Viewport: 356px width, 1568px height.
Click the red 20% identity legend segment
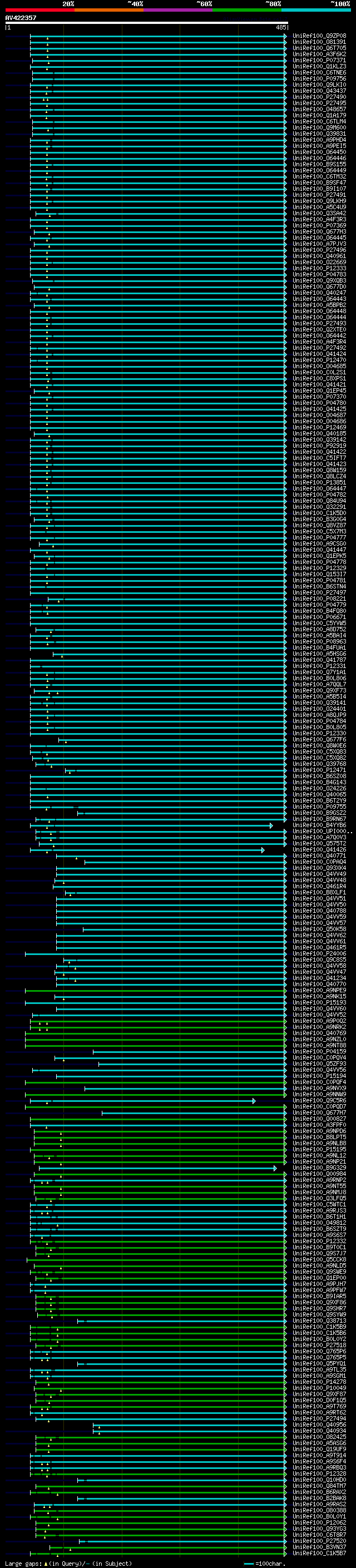click(39, 10)
